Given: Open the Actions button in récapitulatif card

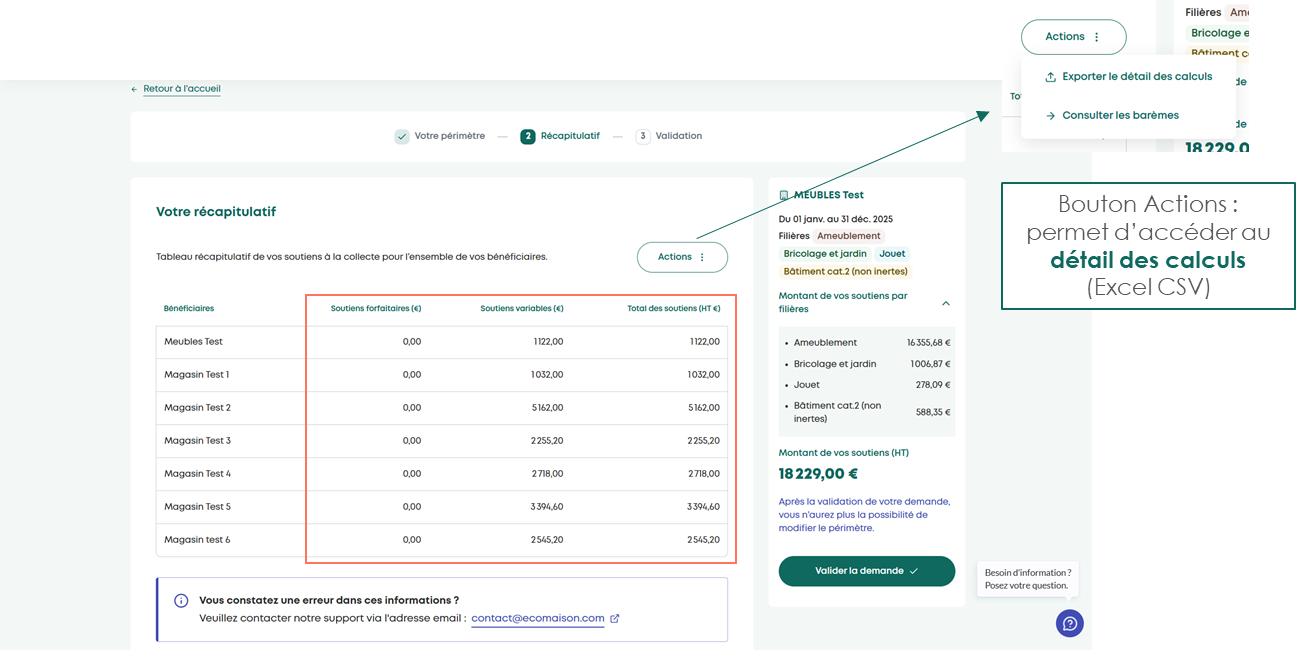Looking at the screenshot, I should coord(682,257).
